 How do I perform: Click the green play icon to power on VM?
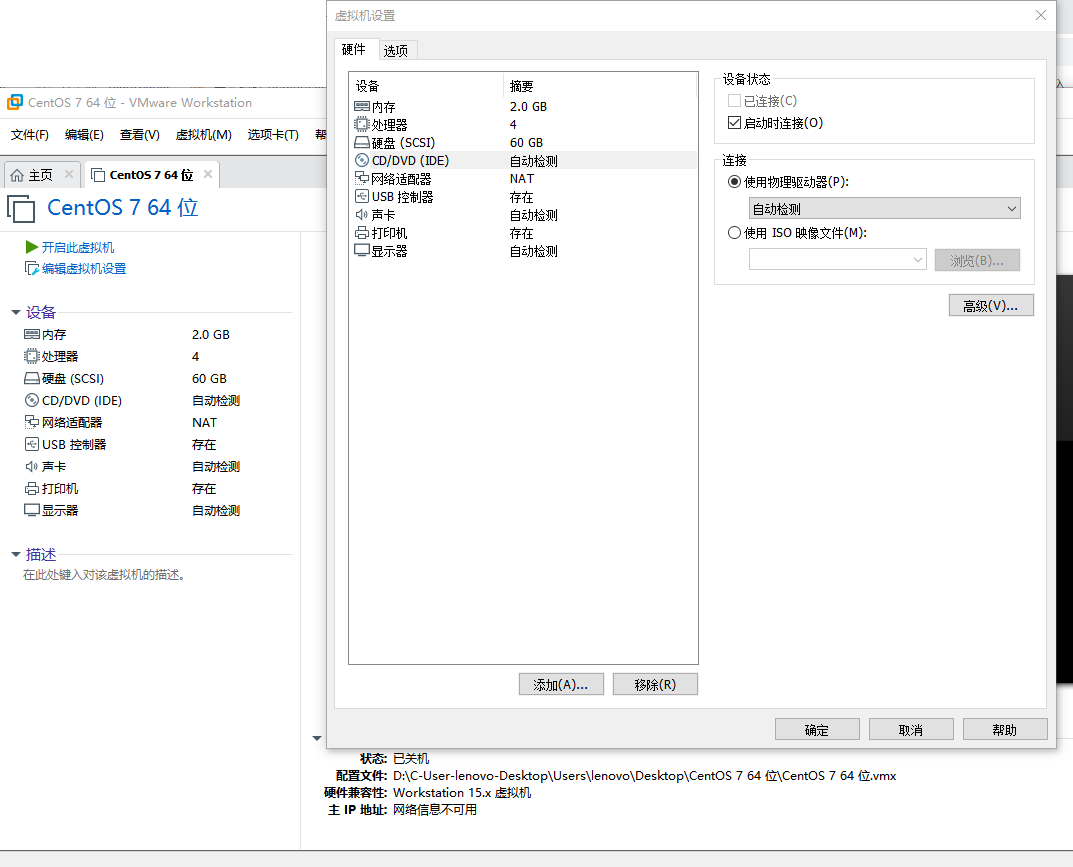[31, 246]
